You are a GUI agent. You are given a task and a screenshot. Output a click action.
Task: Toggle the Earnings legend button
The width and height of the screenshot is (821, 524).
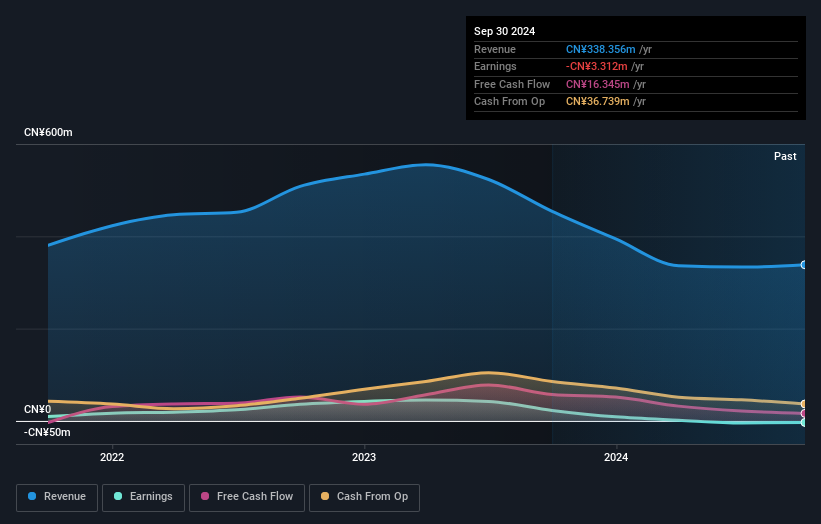point(143,497)
